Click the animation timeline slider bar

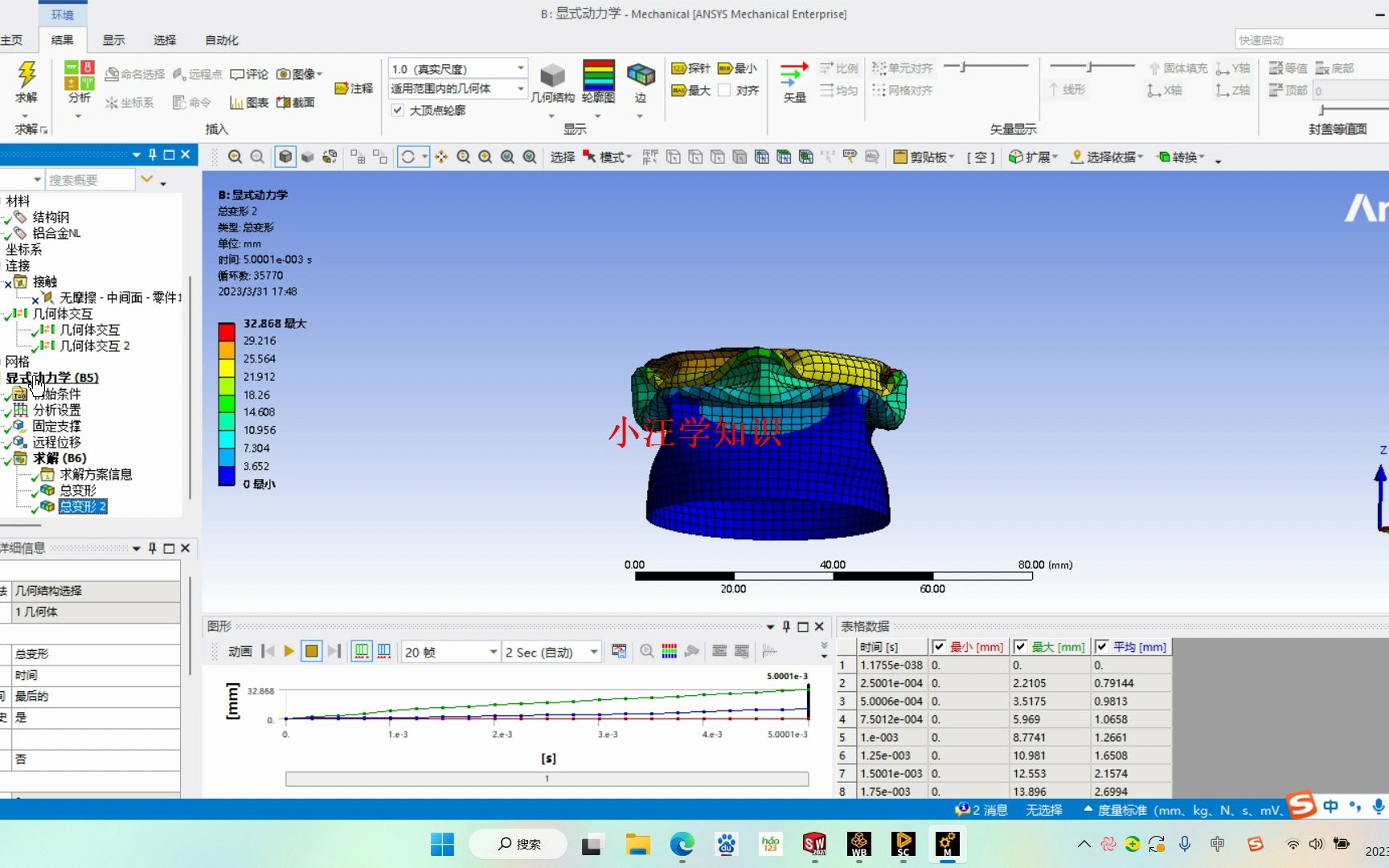point(547,779)
